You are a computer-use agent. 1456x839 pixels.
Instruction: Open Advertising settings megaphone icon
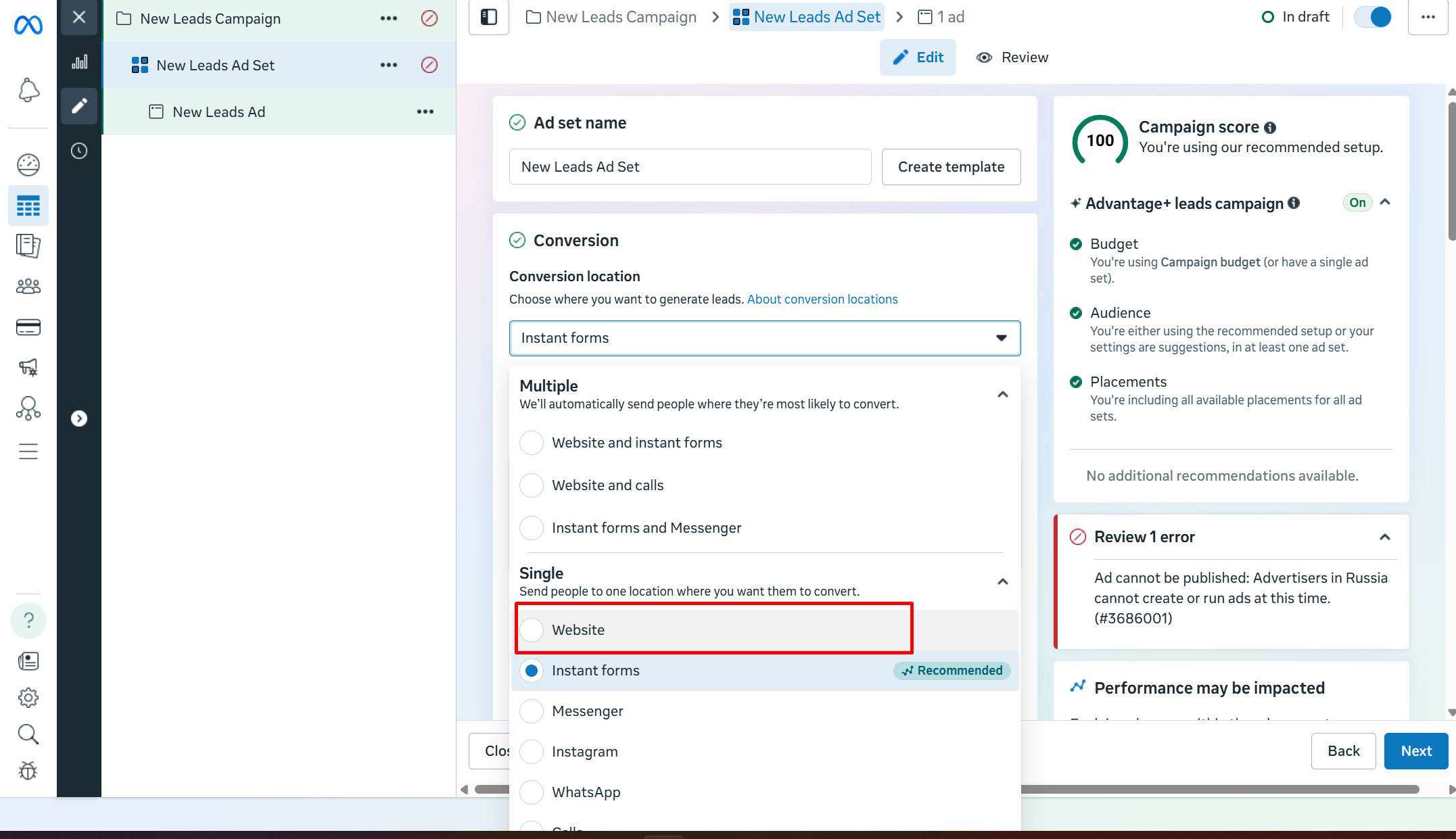pyautogui.click(x=28, y=367)
